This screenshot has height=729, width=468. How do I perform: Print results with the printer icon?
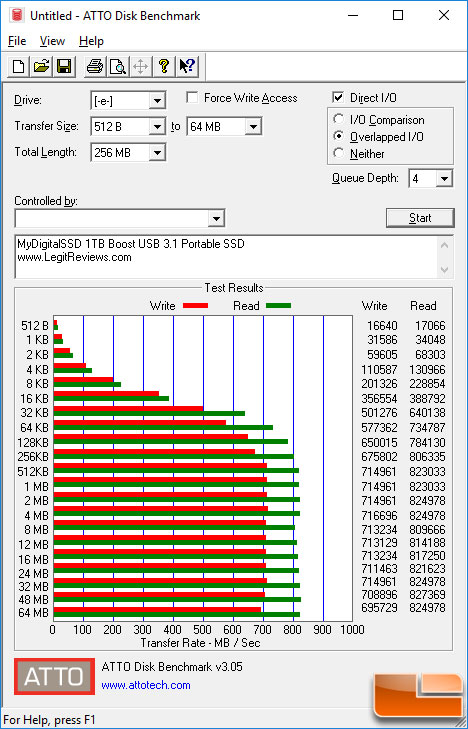(x=95, y=66)
